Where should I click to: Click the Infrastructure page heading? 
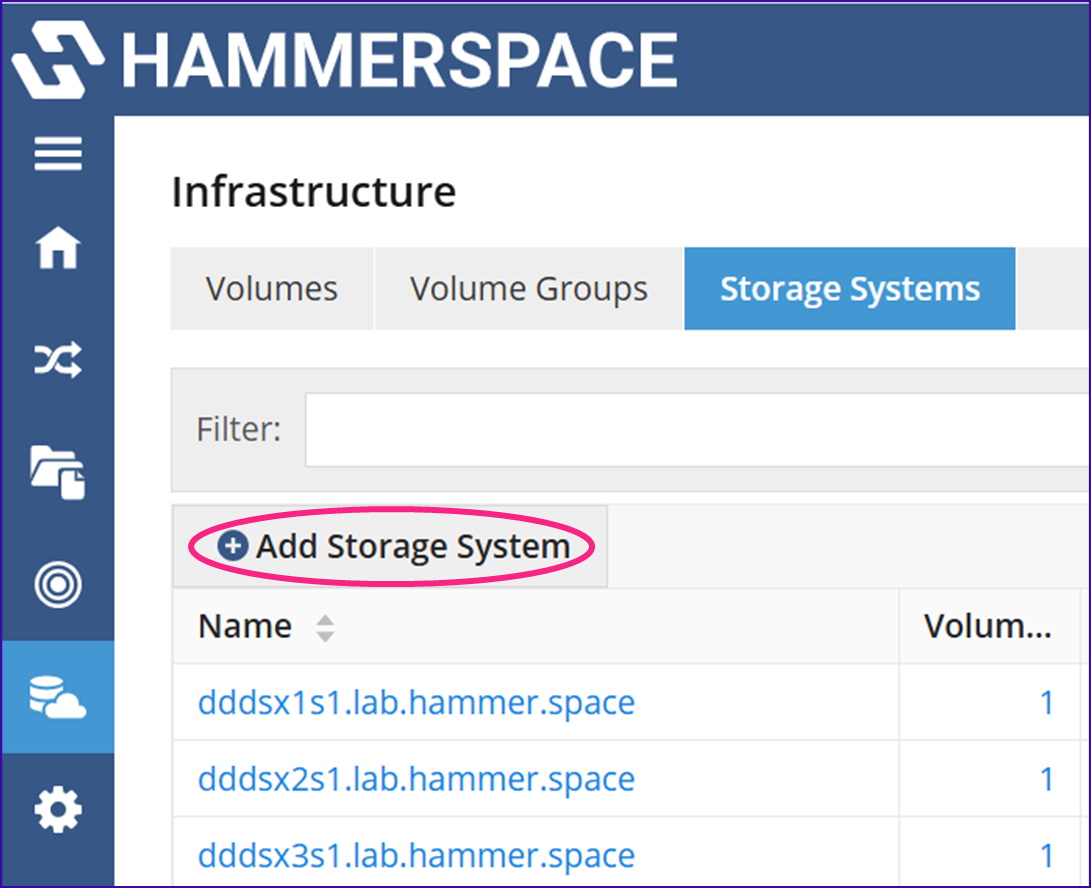[x=314, y=192]
